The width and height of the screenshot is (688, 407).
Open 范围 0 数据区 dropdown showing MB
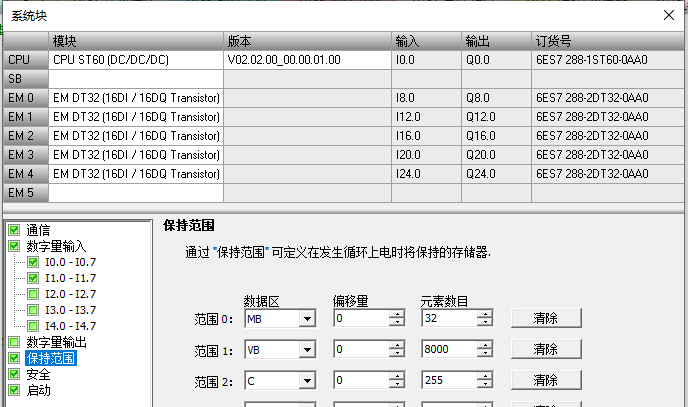(x=306, y=319)
